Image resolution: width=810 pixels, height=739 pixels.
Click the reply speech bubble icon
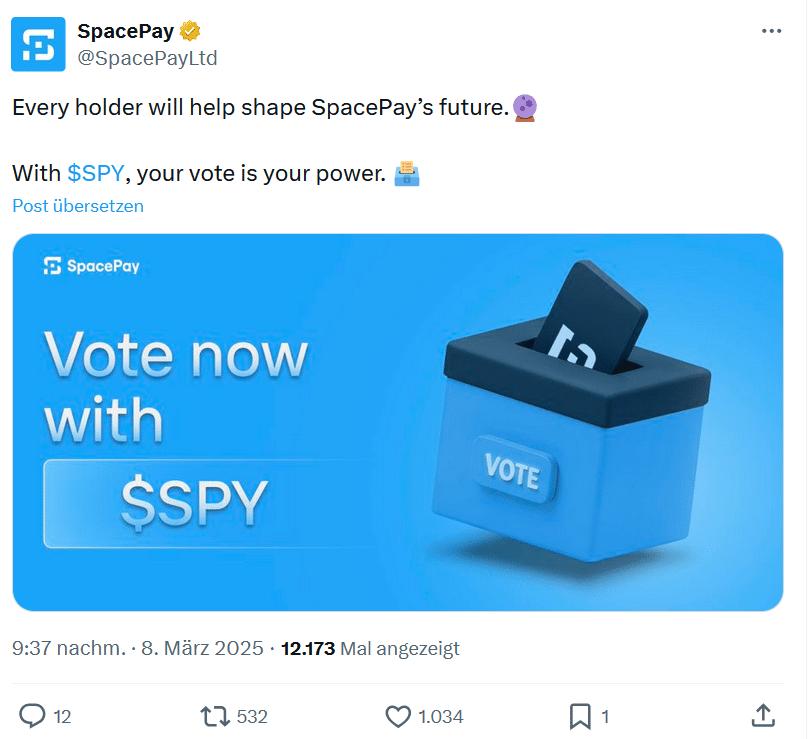coord(33,715)
